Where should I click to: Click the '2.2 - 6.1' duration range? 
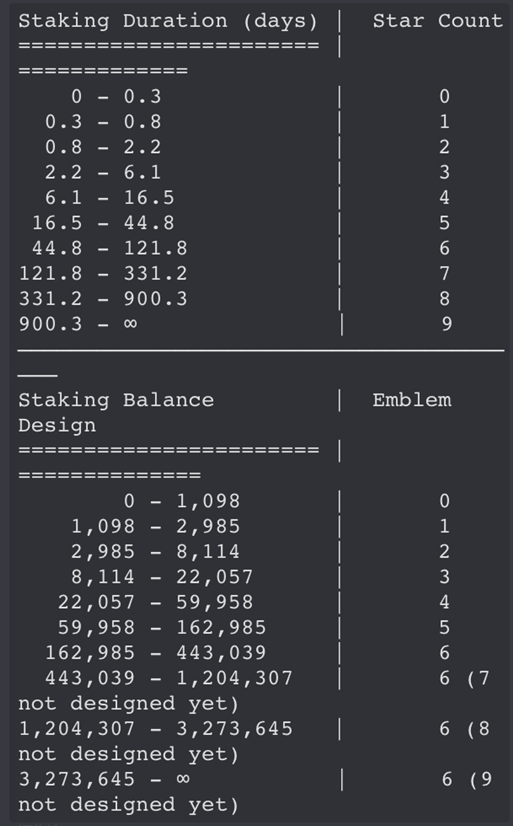tap(103, 172)
